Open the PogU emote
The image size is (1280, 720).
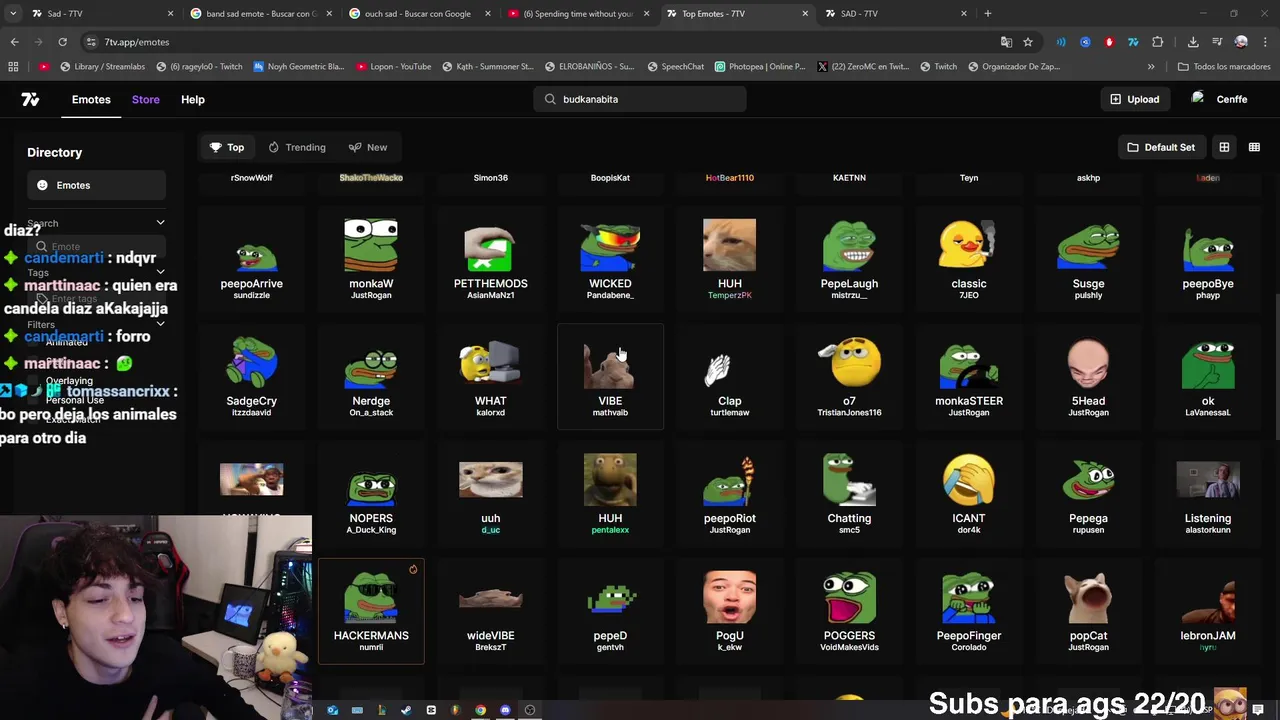pyautogui.click(x=730, y=612)
